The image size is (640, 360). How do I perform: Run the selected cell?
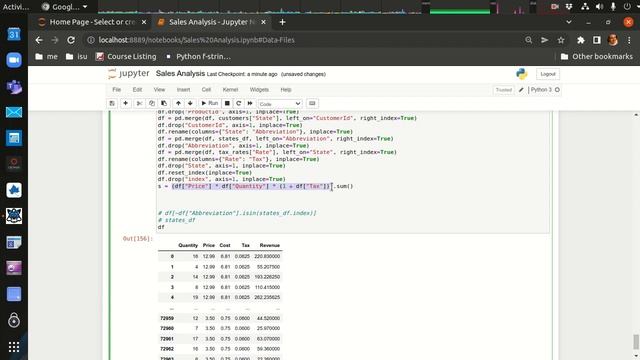tap(209, 103)
